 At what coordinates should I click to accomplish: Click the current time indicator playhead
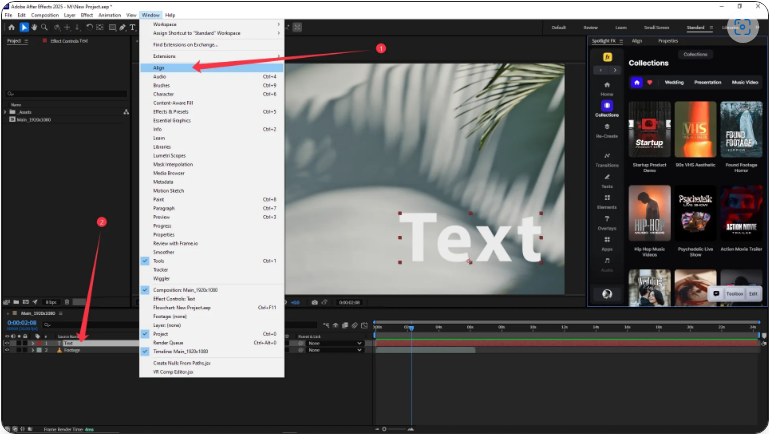click(411, 327)
